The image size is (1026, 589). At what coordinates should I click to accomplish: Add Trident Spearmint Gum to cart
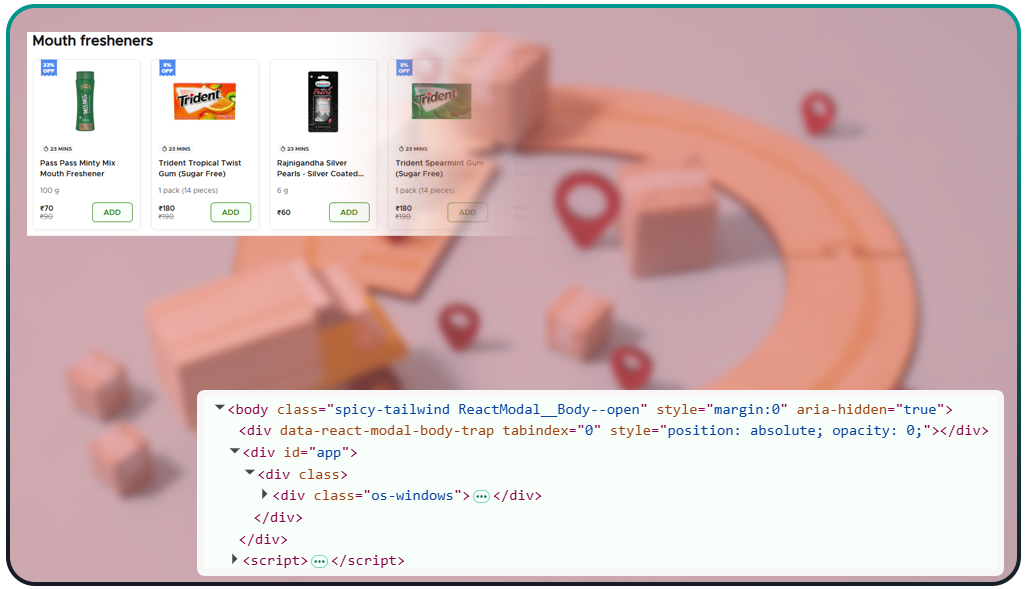point(467,212)
